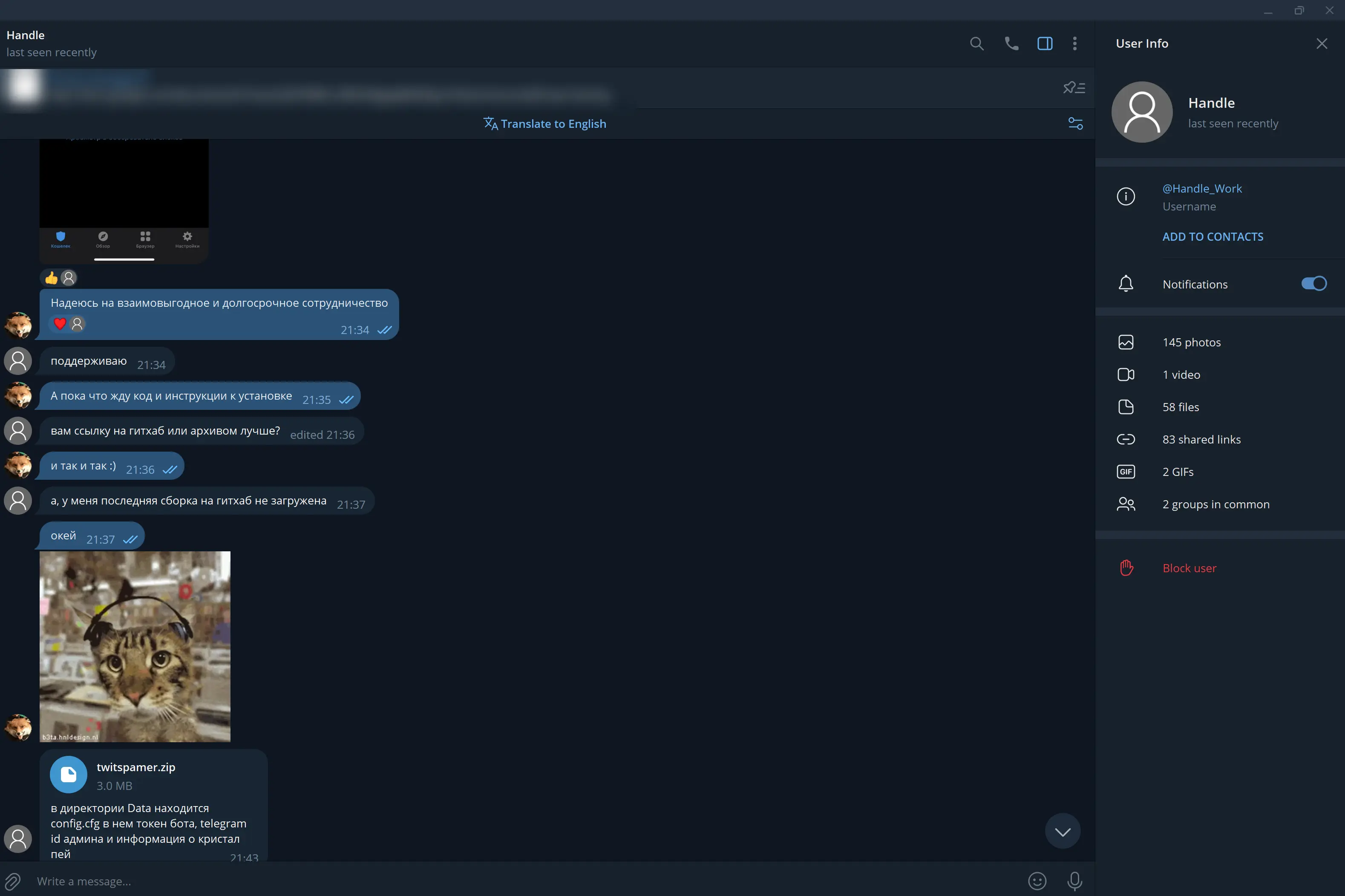Click @Handle_Work username link
Screen dimensions: 1345x896
1200,188
